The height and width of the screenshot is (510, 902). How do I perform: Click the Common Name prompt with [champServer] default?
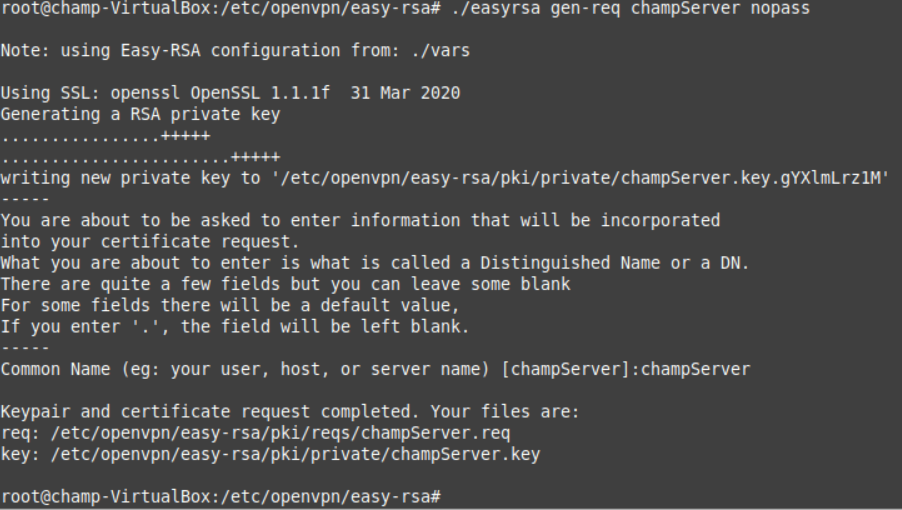coord(375,369)
